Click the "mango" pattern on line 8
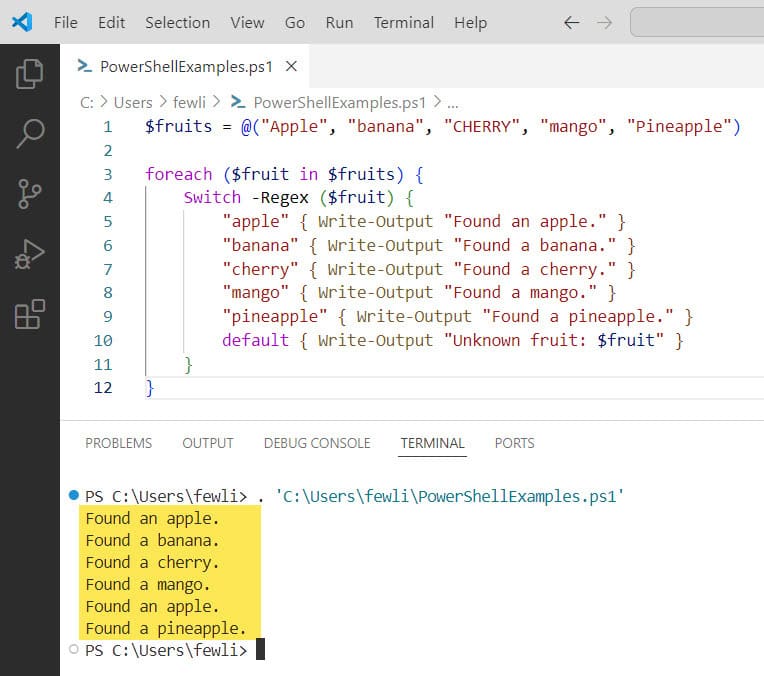764x676 pixels. (x=255, y=292)
